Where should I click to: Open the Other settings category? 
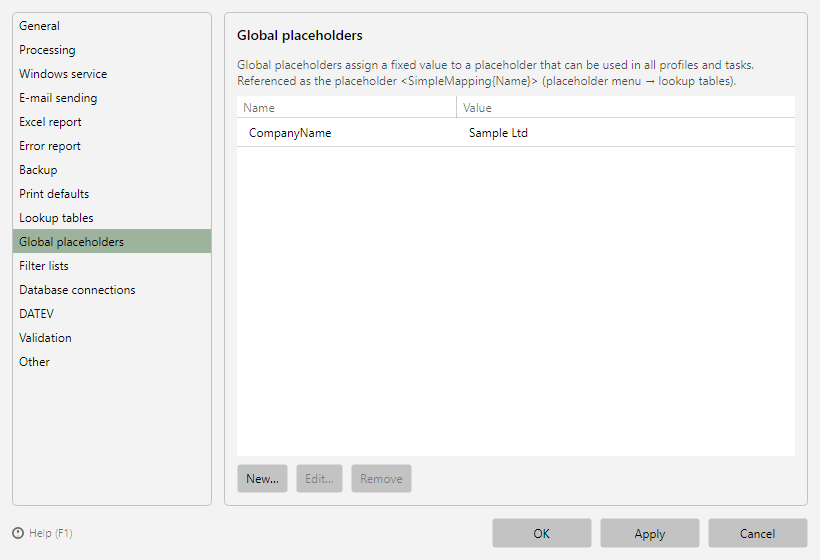(112, 362)
